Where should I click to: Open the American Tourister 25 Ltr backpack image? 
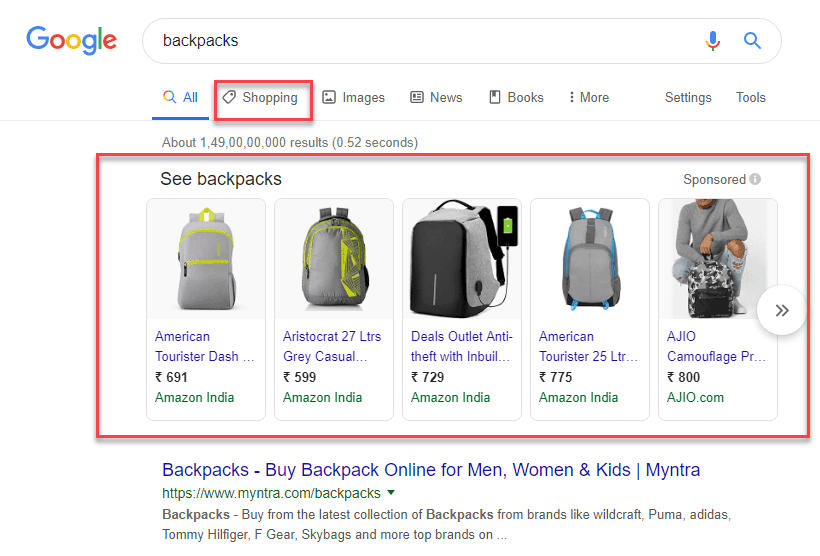click(x=590, y=259)
